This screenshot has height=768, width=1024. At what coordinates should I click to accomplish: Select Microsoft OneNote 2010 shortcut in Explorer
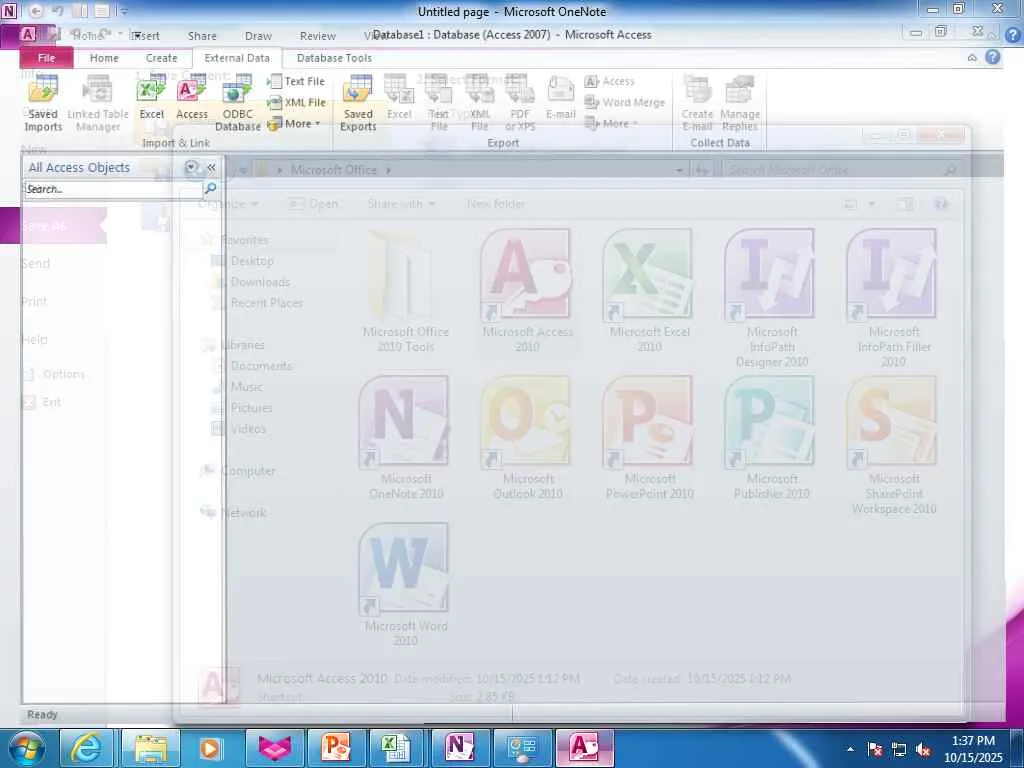[406, 438]
